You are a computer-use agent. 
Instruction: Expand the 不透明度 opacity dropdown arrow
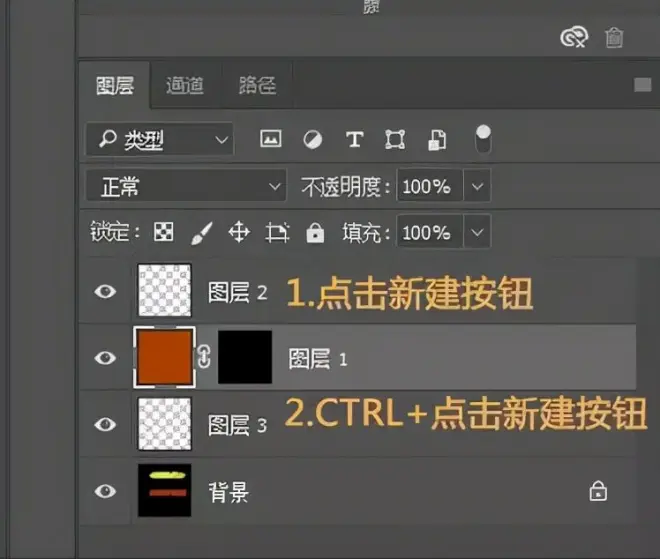click(477, 186)
